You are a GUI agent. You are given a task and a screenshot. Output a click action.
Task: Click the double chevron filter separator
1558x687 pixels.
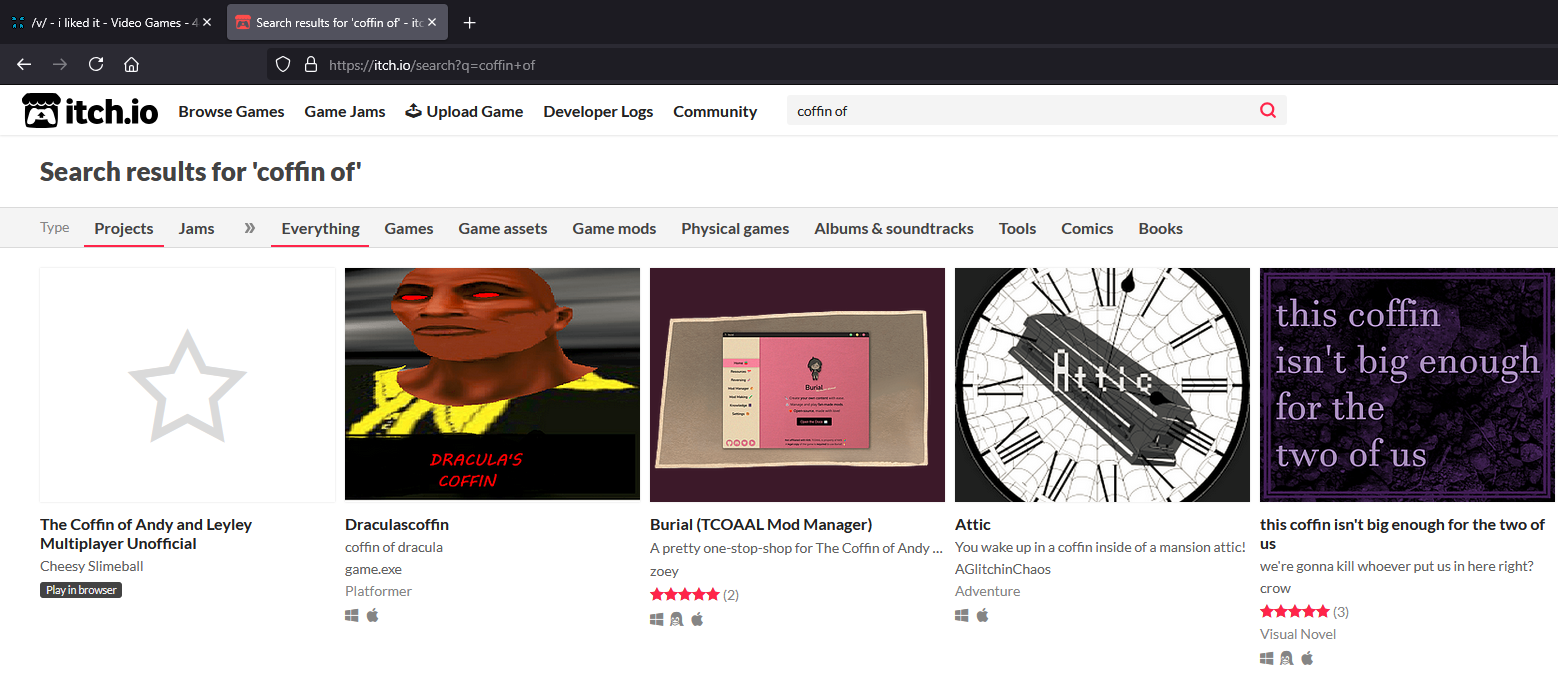click(x=250, y=228)
